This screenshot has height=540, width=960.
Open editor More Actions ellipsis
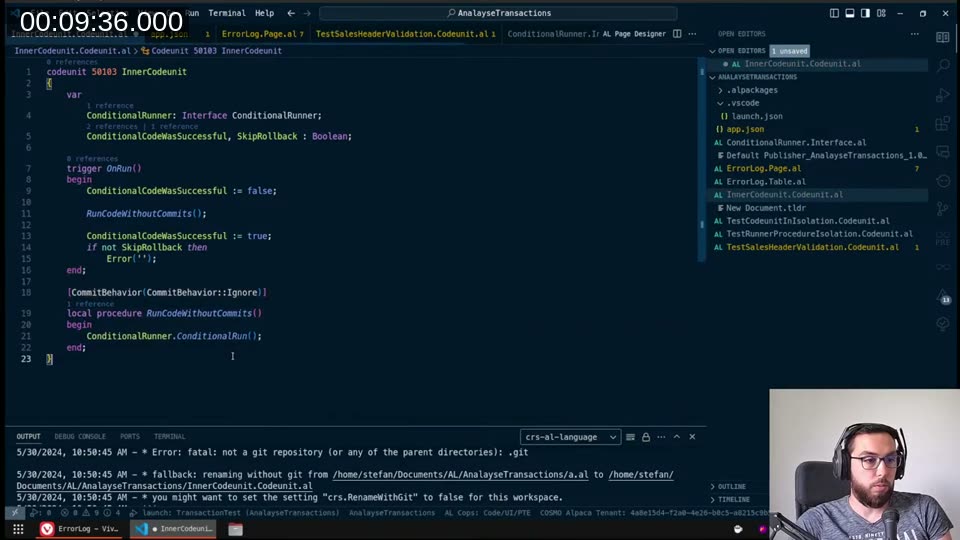tap(692, 34)
